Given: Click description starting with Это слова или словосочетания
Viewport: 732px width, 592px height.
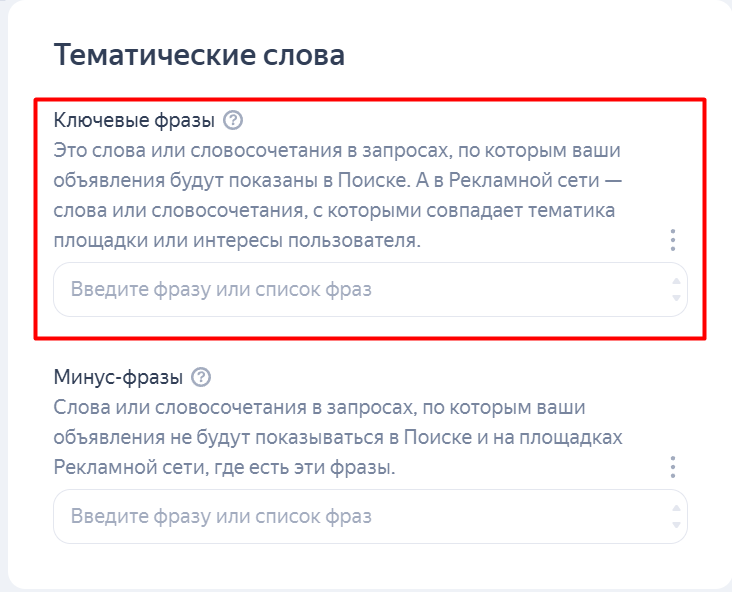Looking at the screenshot, I should tap(338, 196).
